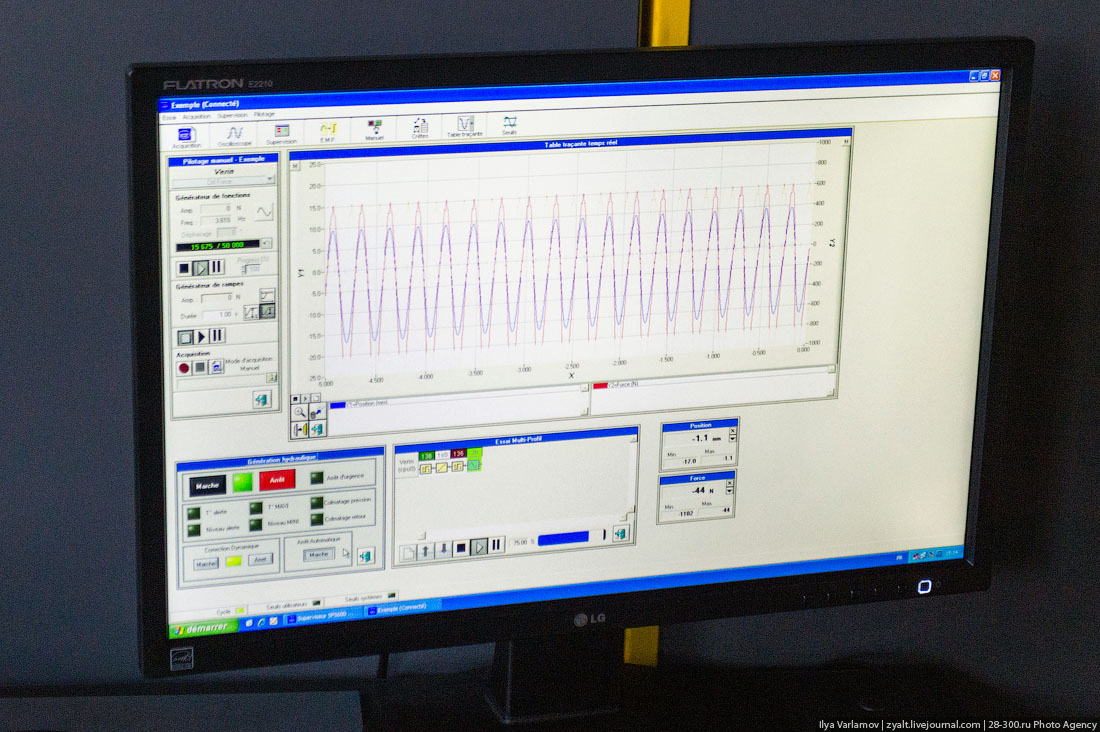Toggle the Colmatage pression indicator
Image resolution: width=1100 pixels, height=732 pixels.
(x=317, y=503)
